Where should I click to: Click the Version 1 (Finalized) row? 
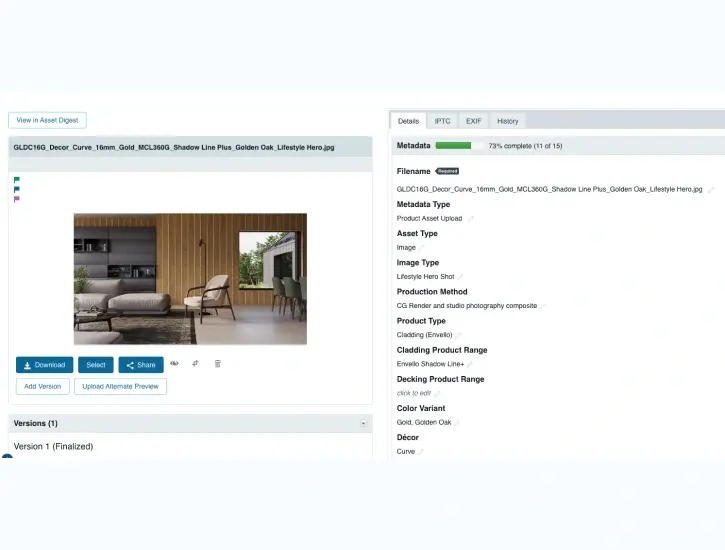[53, 446]
